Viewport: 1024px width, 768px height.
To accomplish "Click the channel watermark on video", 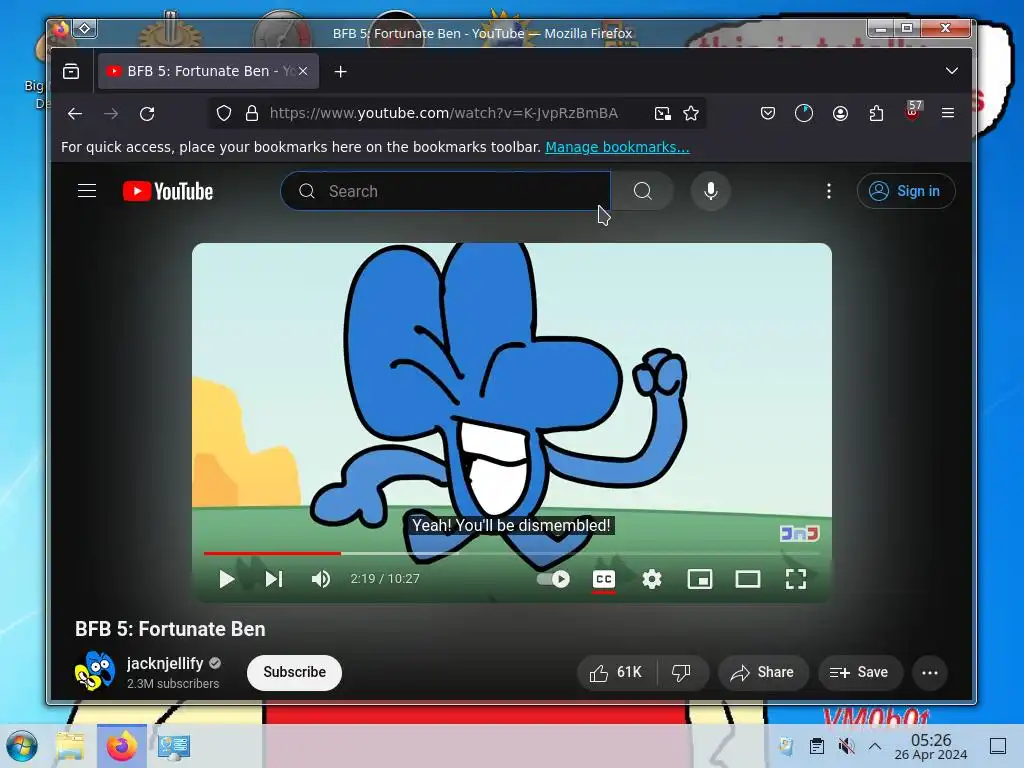I will (x=799, y=534).
